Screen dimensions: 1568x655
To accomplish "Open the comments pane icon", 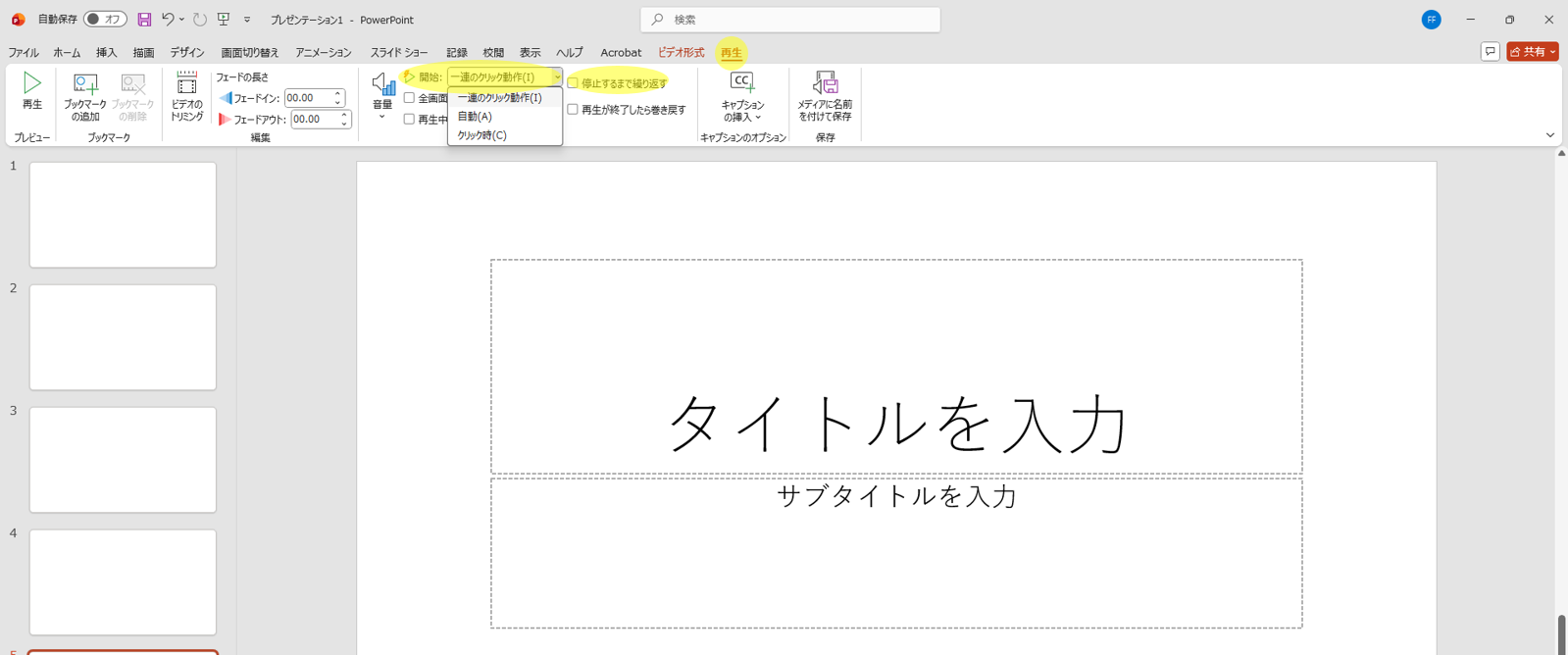I will (x=1490, y=52).
